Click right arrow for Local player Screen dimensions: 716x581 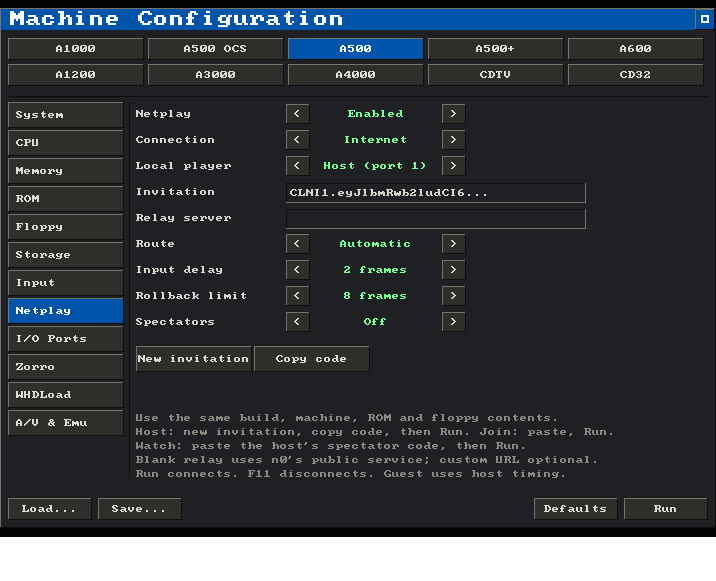pos(453,166)
